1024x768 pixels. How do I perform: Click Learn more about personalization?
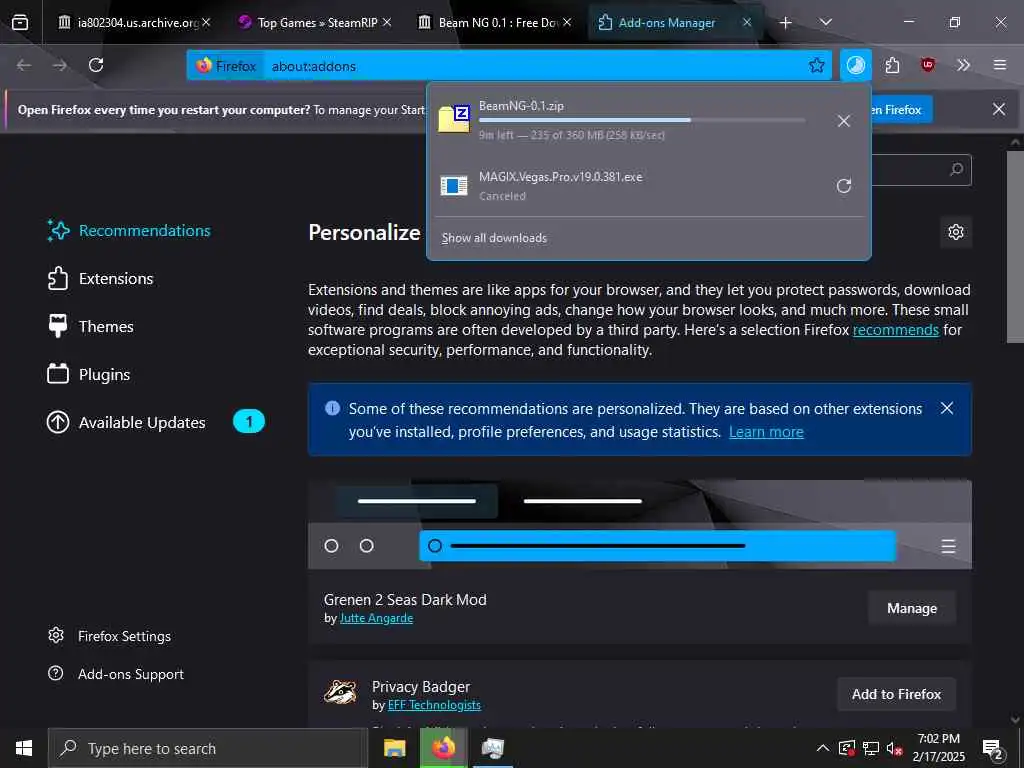point(766,432)
